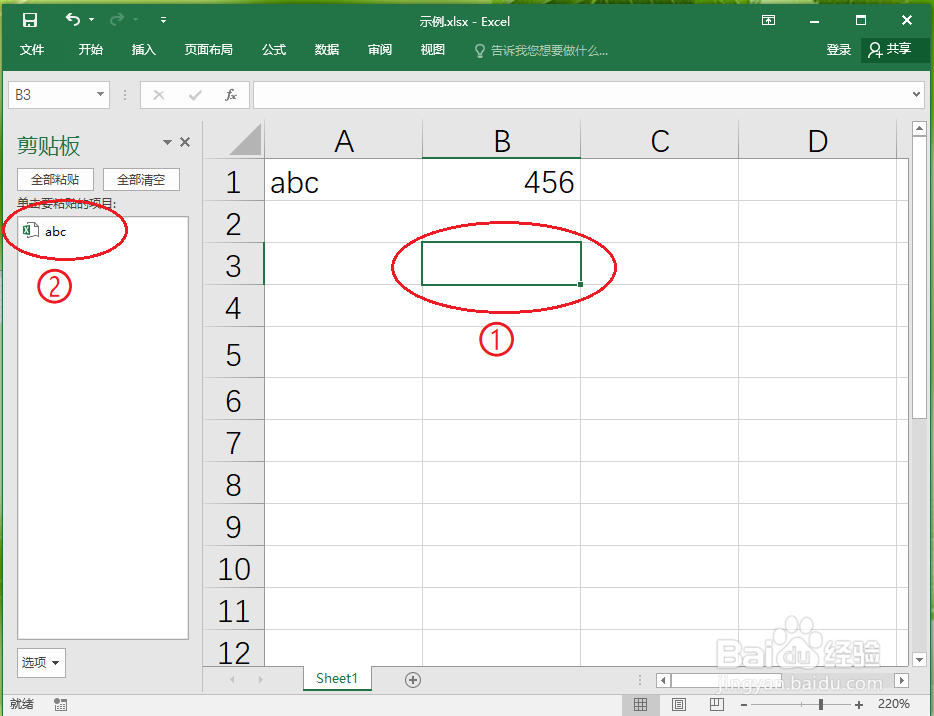Click the Page Break Preview icon
934x716 pixels.
click(x=716, y=703)
